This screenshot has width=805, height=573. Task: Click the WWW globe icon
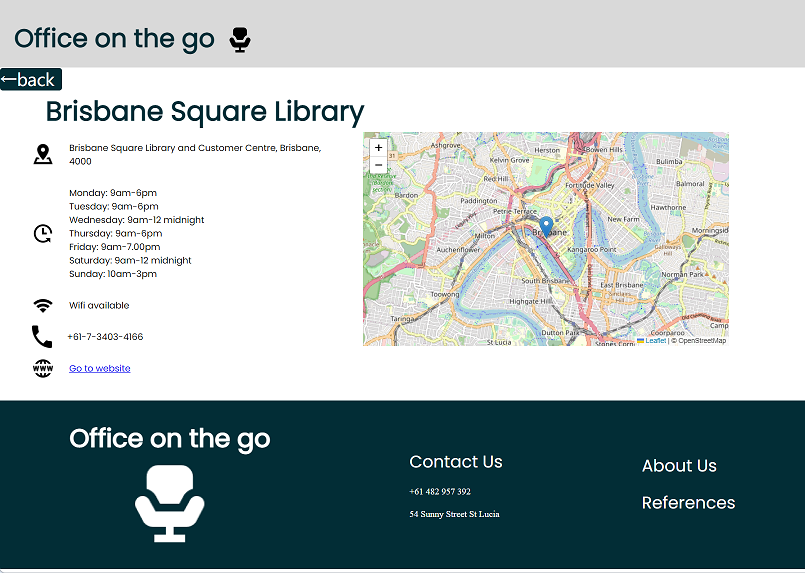[x=42, y=369]
